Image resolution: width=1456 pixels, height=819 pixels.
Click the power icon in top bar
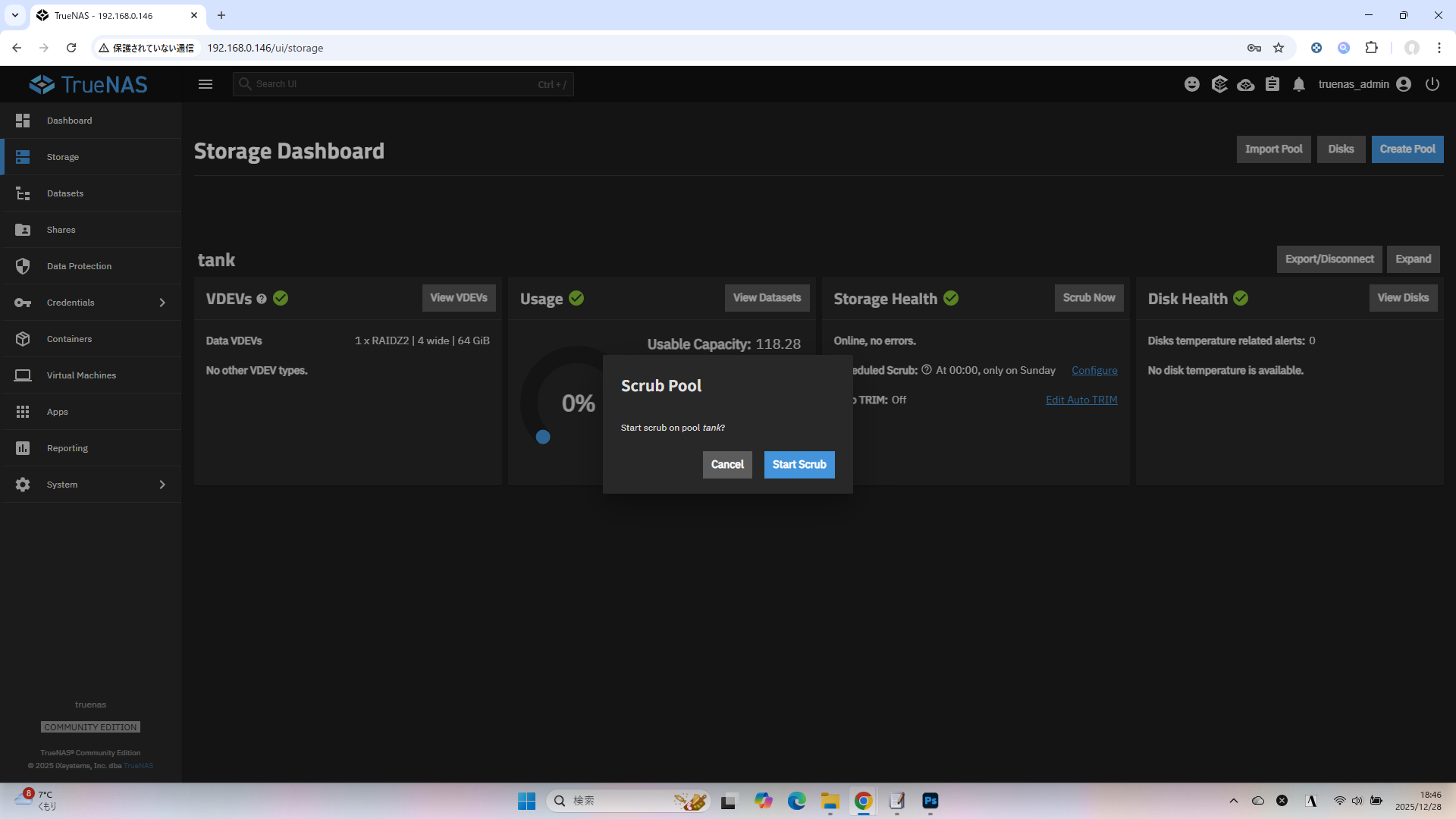pos(1432,84)
